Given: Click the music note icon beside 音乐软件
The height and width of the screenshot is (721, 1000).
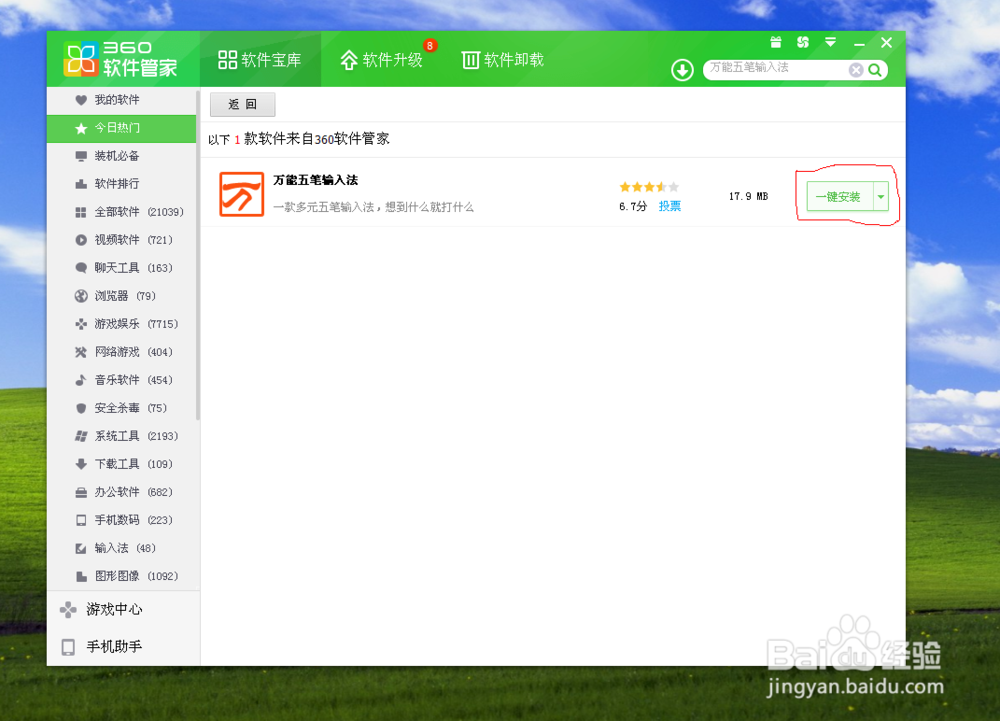Looking at the screenshot, I should (81, 380).
